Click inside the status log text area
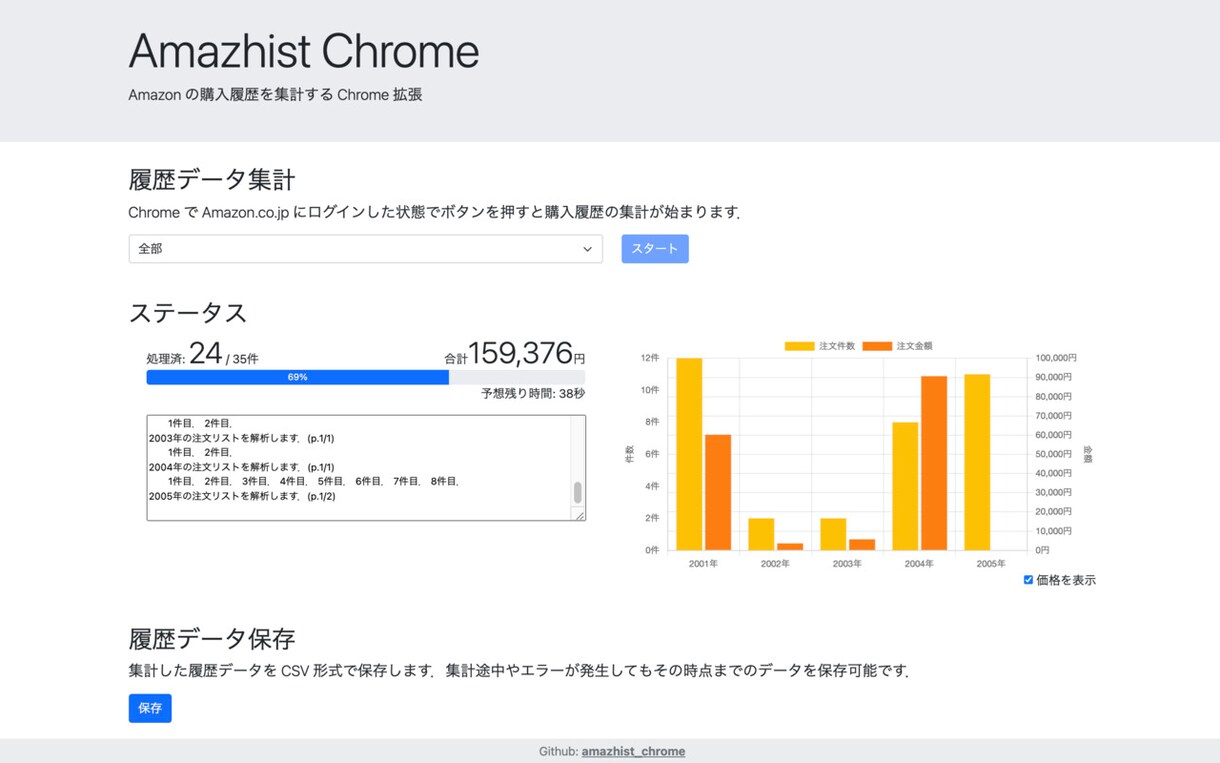Viewport: 1220px width, 763px height. [366, 468]
